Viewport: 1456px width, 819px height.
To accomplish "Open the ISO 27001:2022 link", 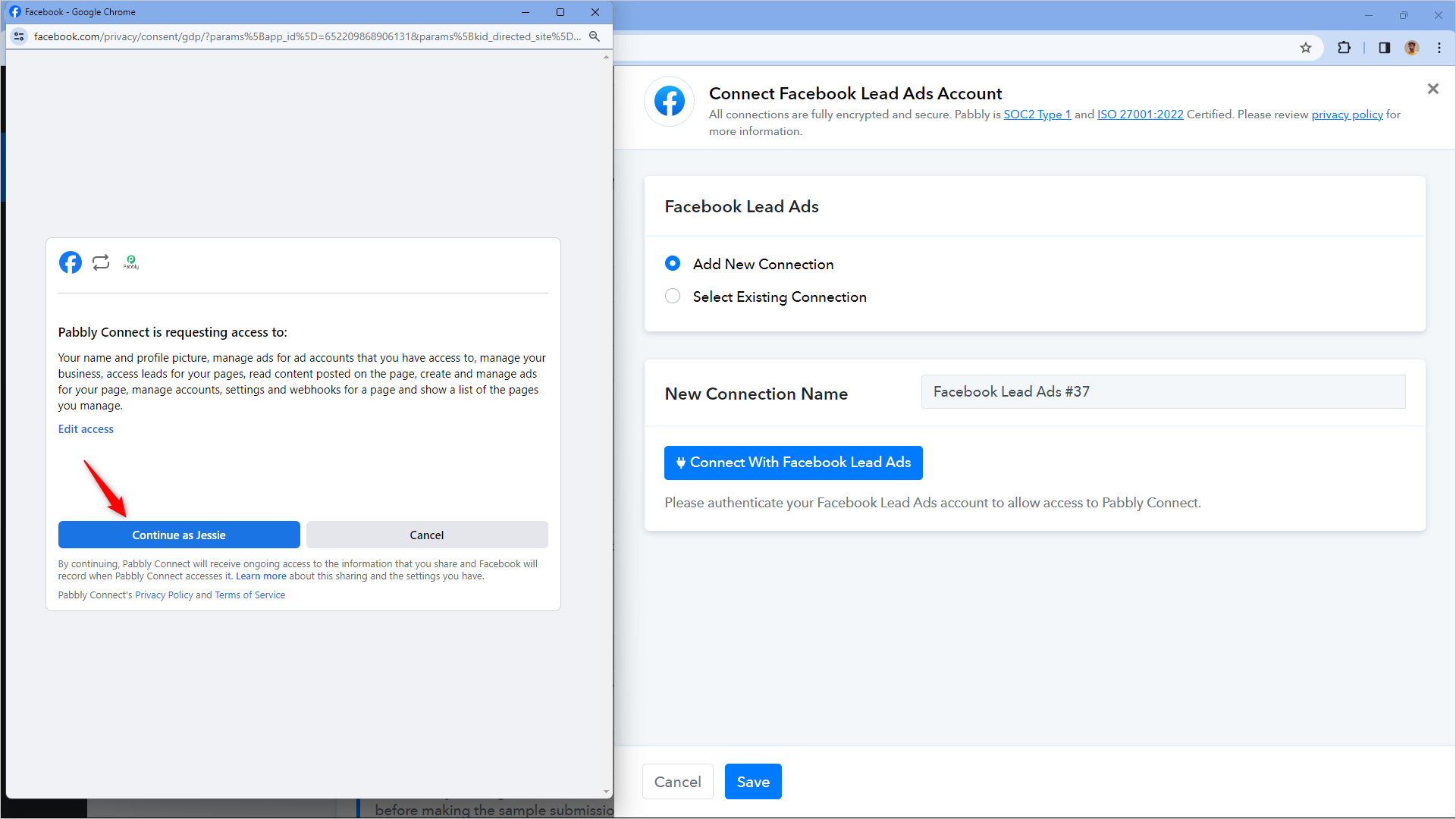I will pos(1141,115).
